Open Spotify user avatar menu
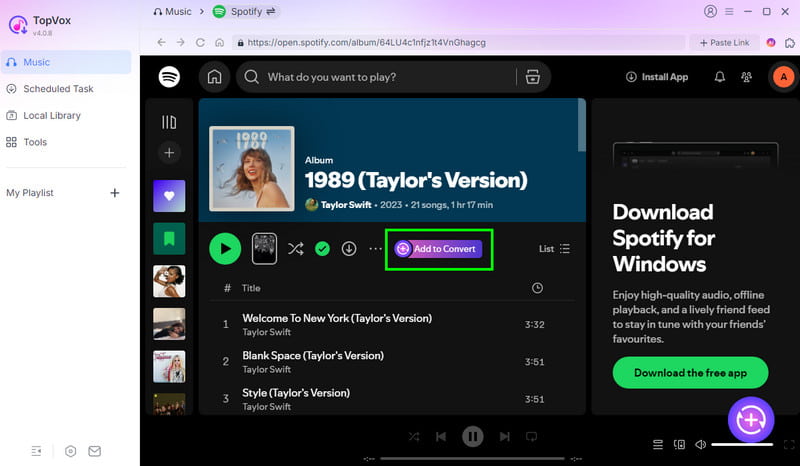 [783, 77]
